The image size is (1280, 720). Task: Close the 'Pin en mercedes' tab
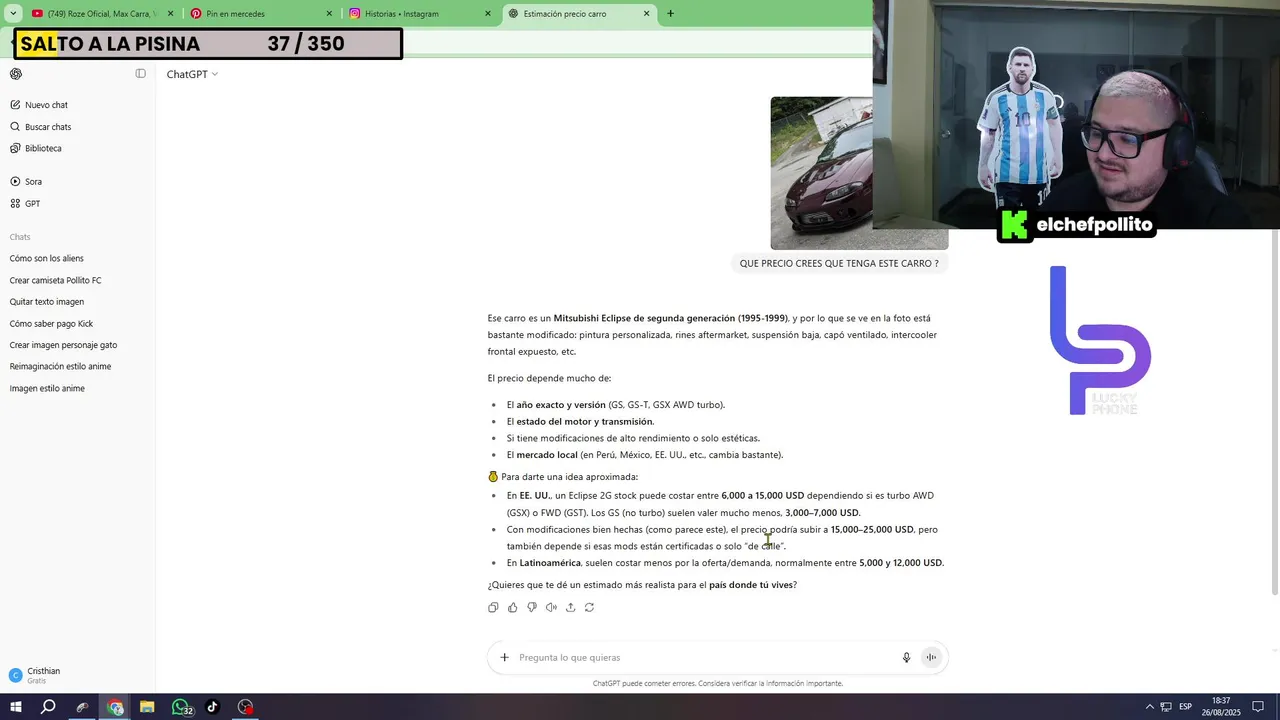(x=329, y=14)
